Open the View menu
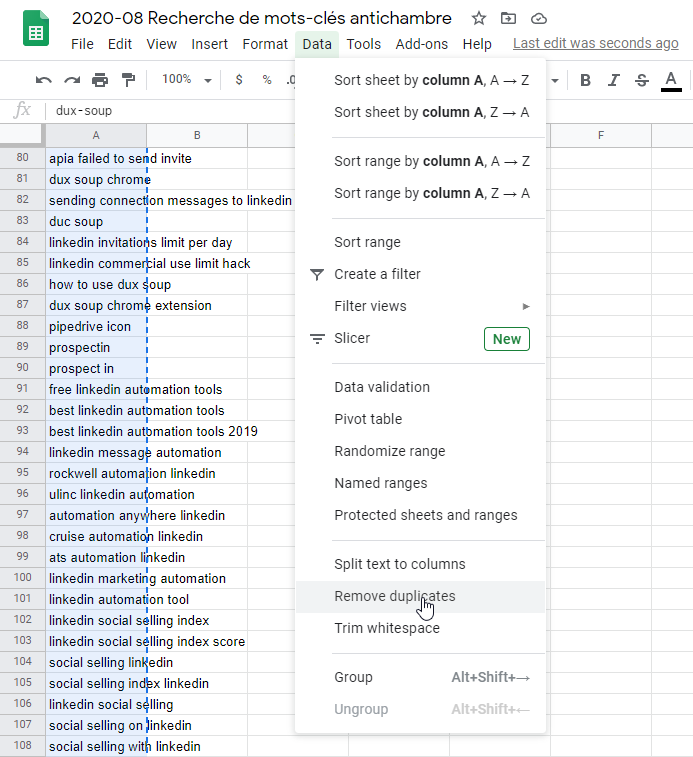 click(161, 44)
